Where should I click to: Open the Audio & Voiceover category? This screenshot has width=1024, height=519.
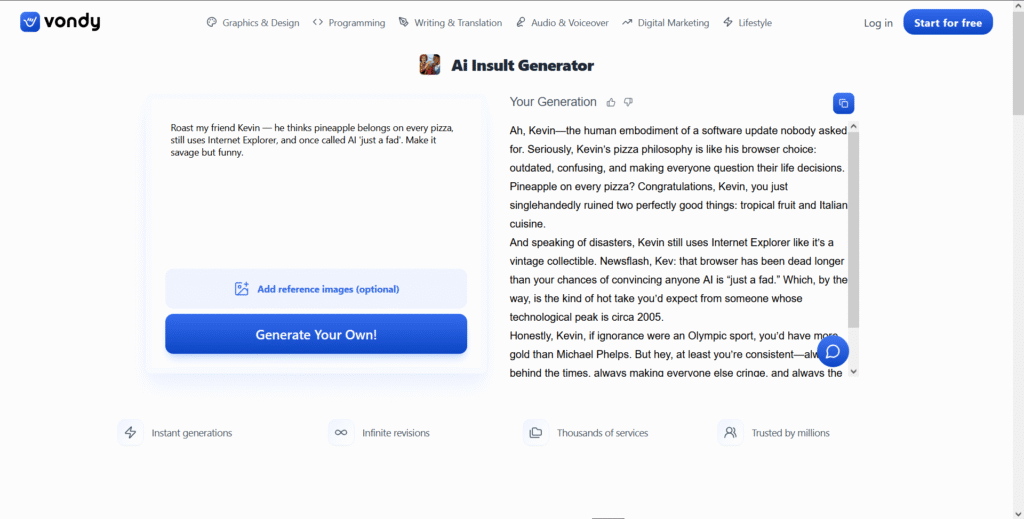(x=562, y=22)
